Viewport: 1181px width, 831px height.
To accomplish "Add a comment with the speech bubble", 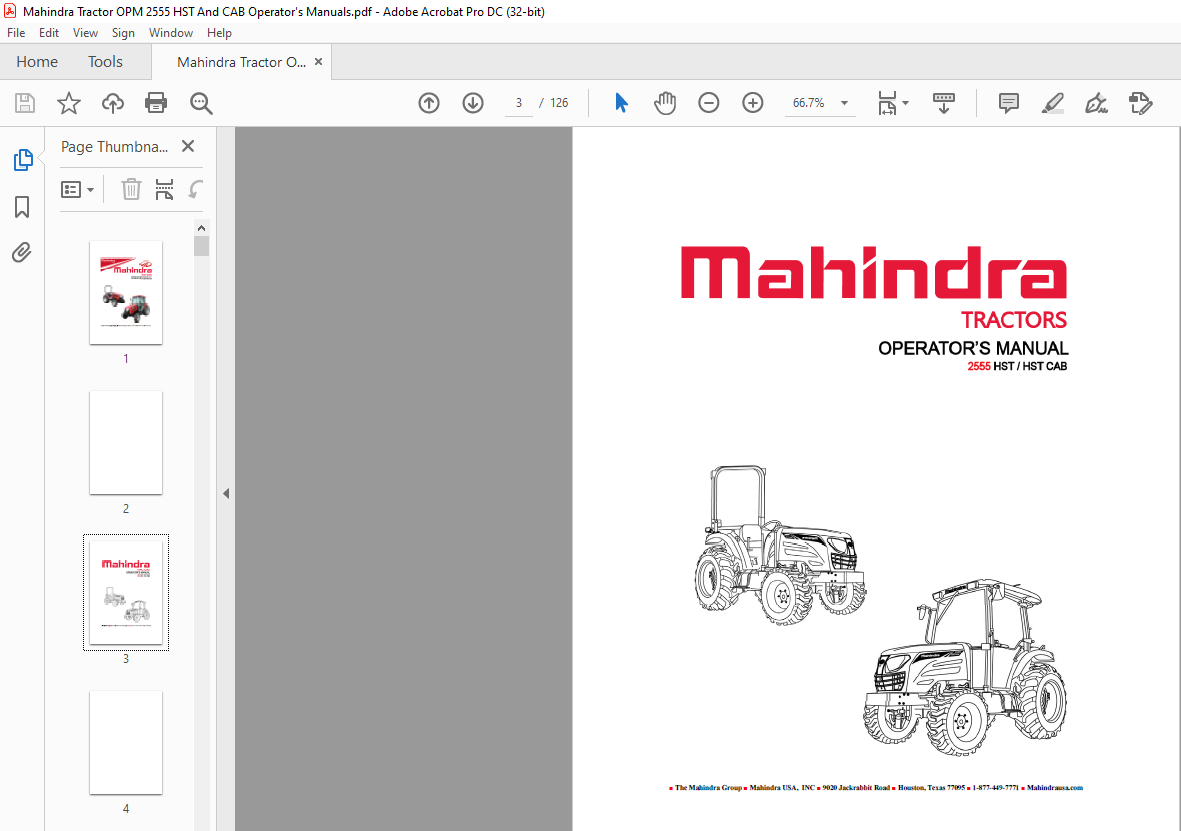I will (1009, 103).
